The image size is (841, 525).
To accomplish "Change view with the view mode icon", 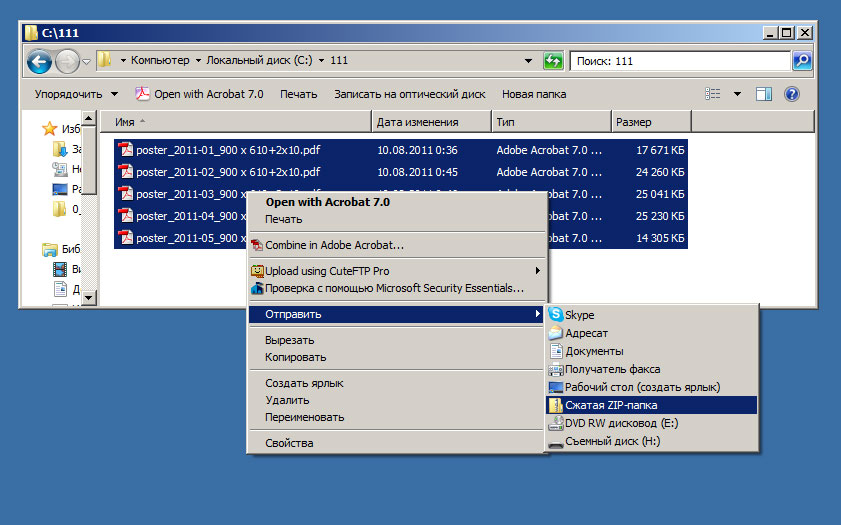I will [x=712, y=94].
